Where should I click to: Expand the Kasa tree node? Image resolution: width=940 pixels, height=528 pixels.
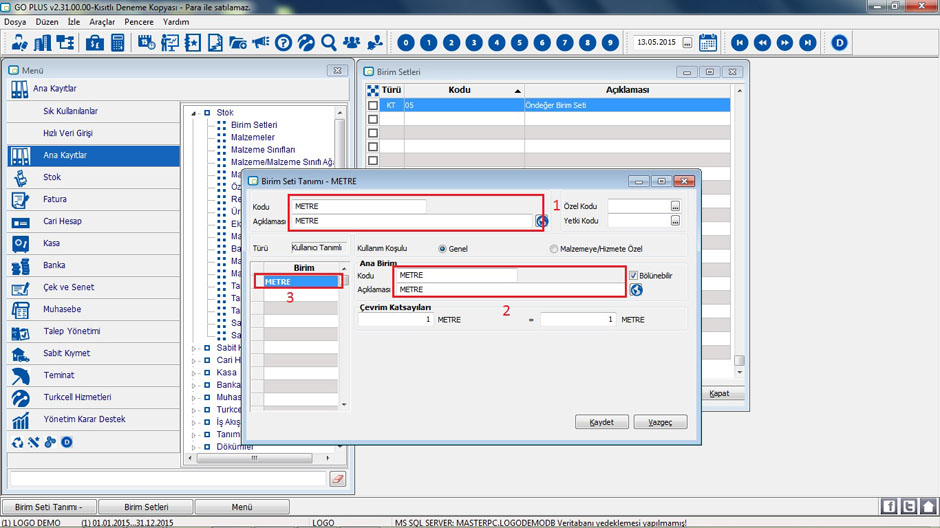(194, 373)
